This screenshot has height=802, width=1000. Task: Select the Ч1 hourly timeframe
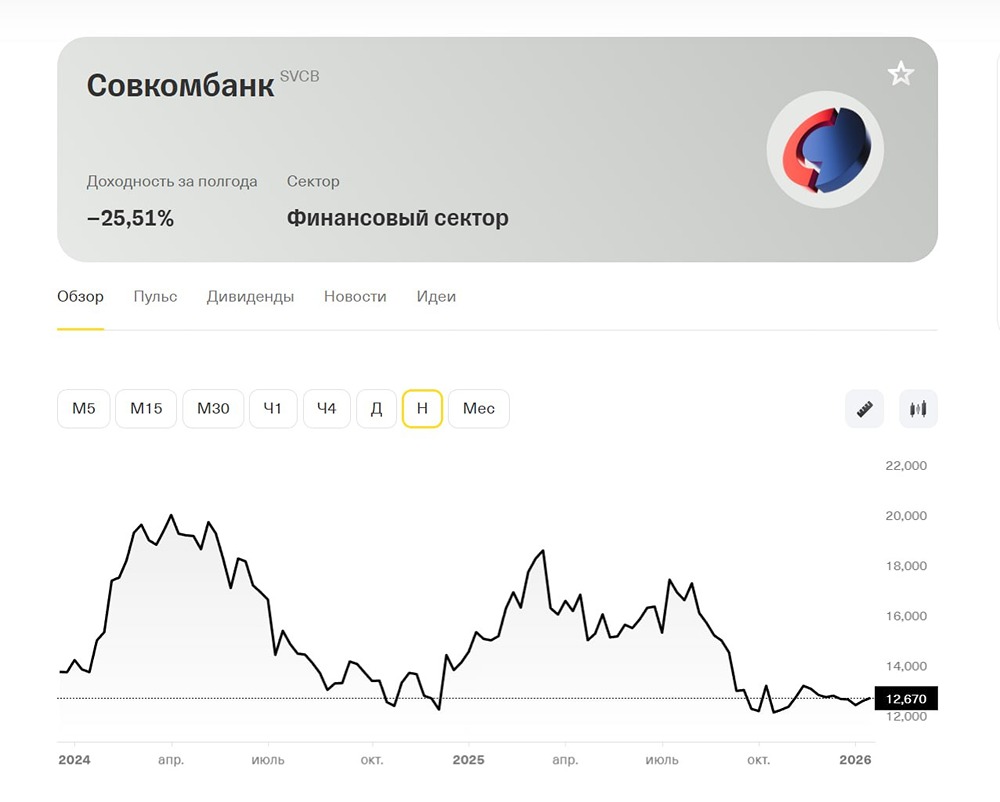(273, 408)
